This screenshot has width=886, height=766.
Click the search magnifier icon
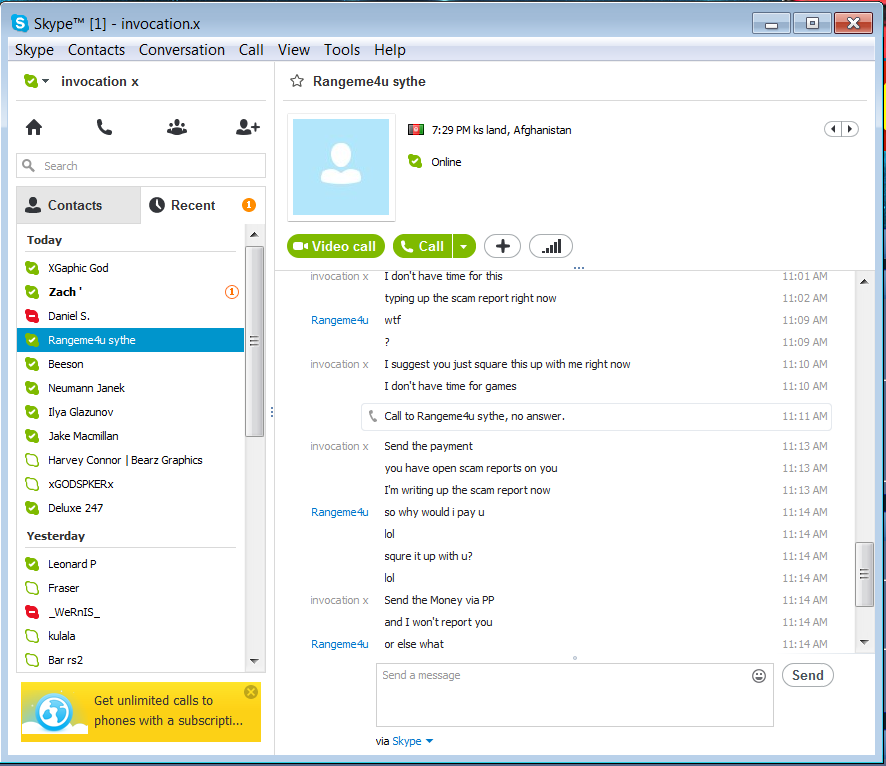point(28,166)
